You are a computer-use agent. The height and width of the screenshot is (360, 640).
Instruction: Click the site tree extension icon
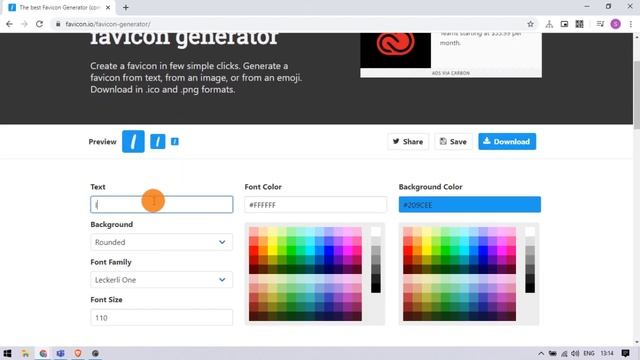549,24
